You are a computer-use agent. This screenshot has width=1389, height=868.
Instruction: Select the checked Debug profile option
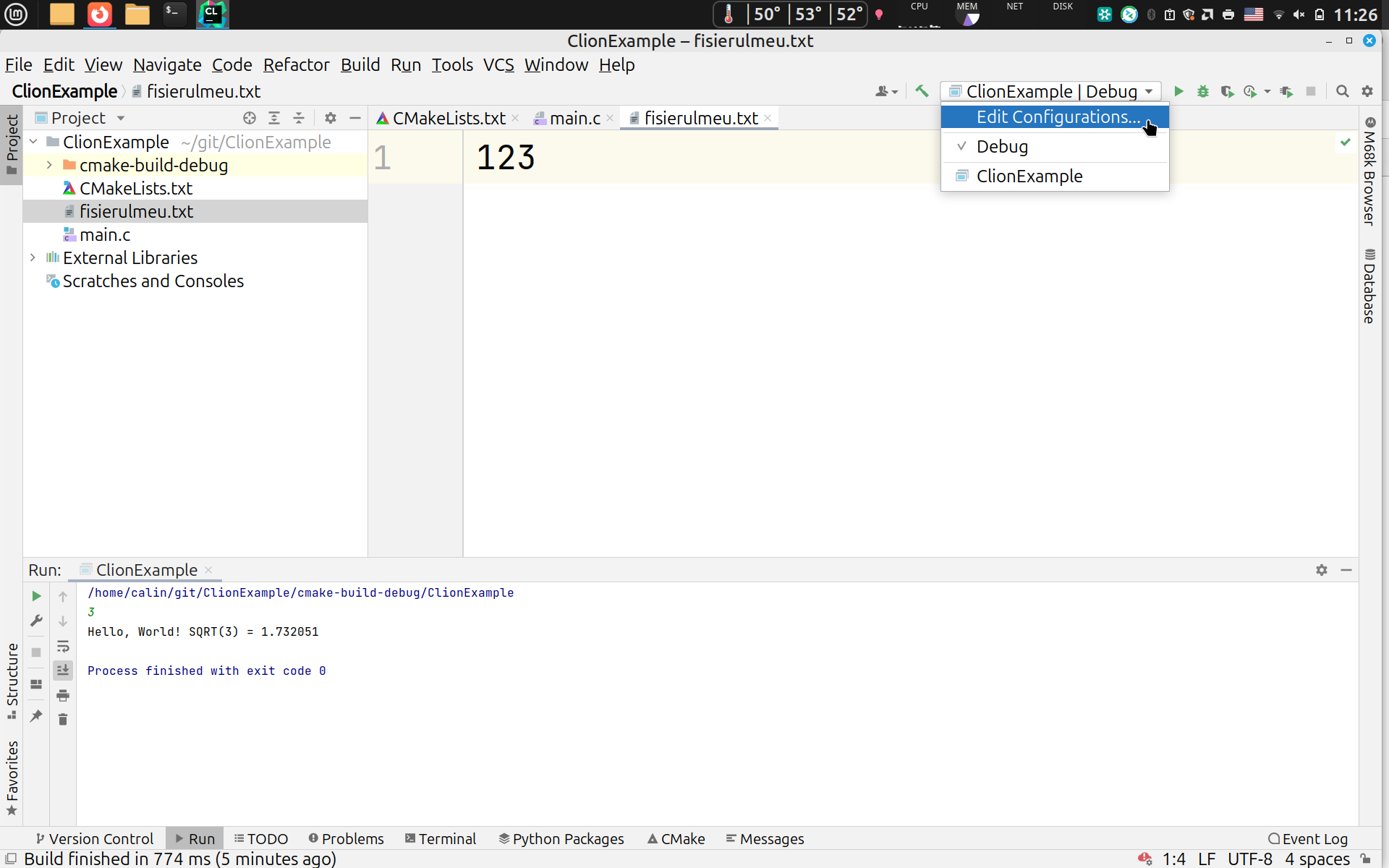click(x=1002, y=147)
